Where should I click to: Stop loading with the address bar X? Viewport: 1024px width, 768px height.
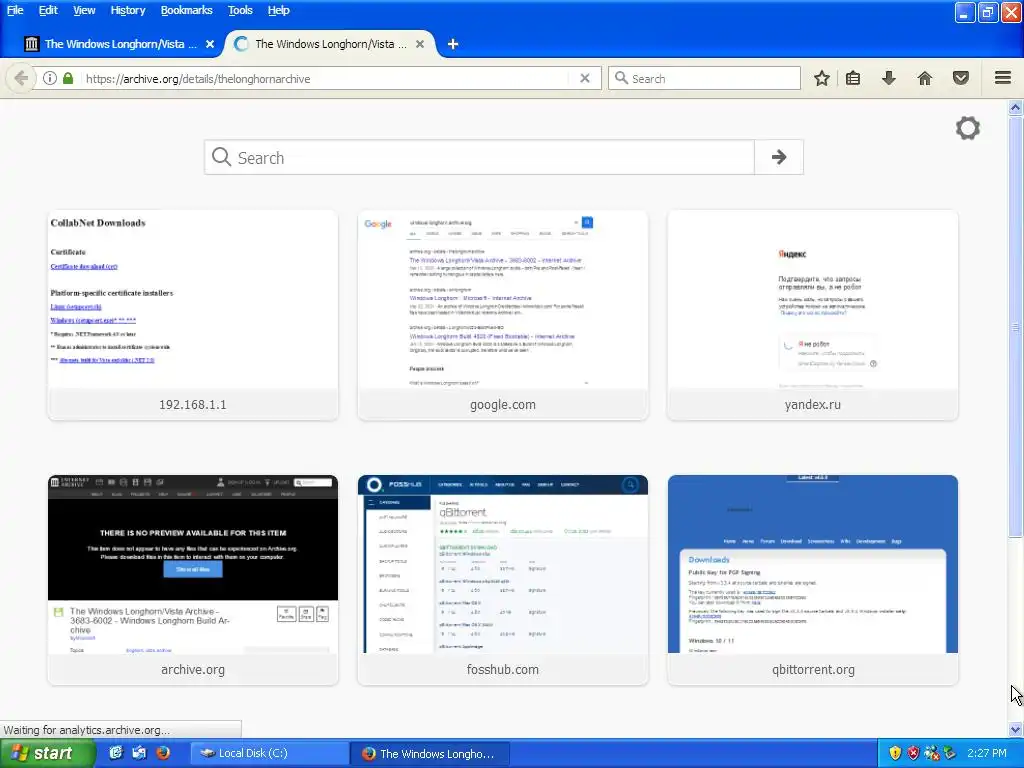pyautogui.click(x=585, y=78)
